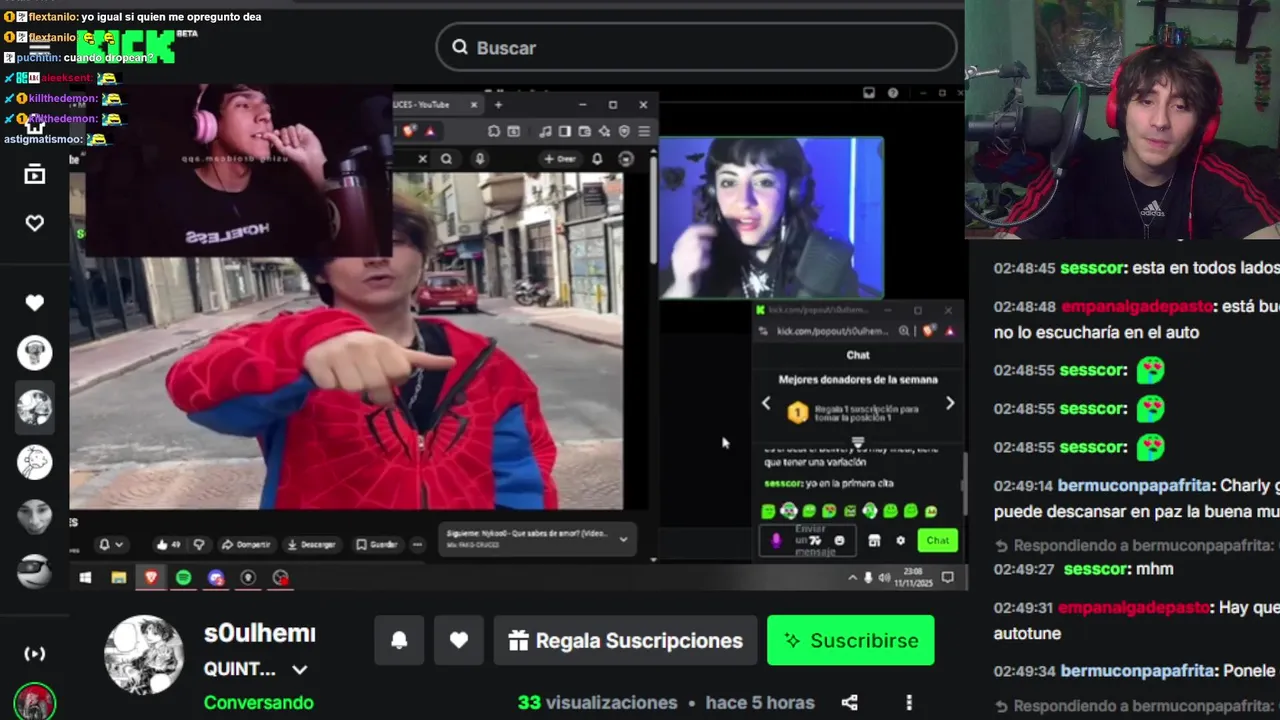Open s0ulhemi channel profile picture
1280x720 pixels.
[x=144, y=655]
